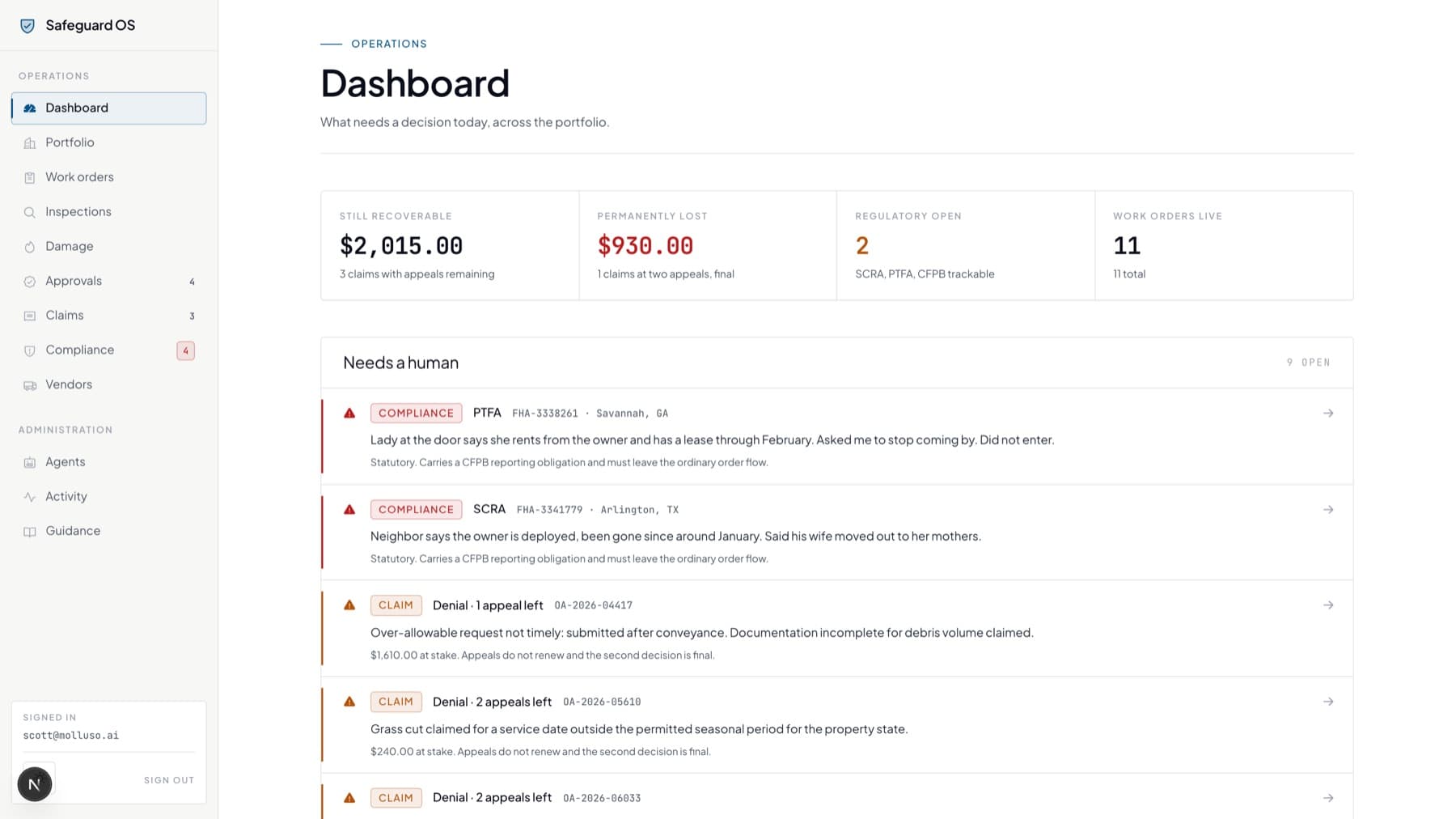The width and height of the screenshot is (1456, 819).
Task: Click the 'Needs a human' heading
Action: pyautogui.click(x=400, y=363)
